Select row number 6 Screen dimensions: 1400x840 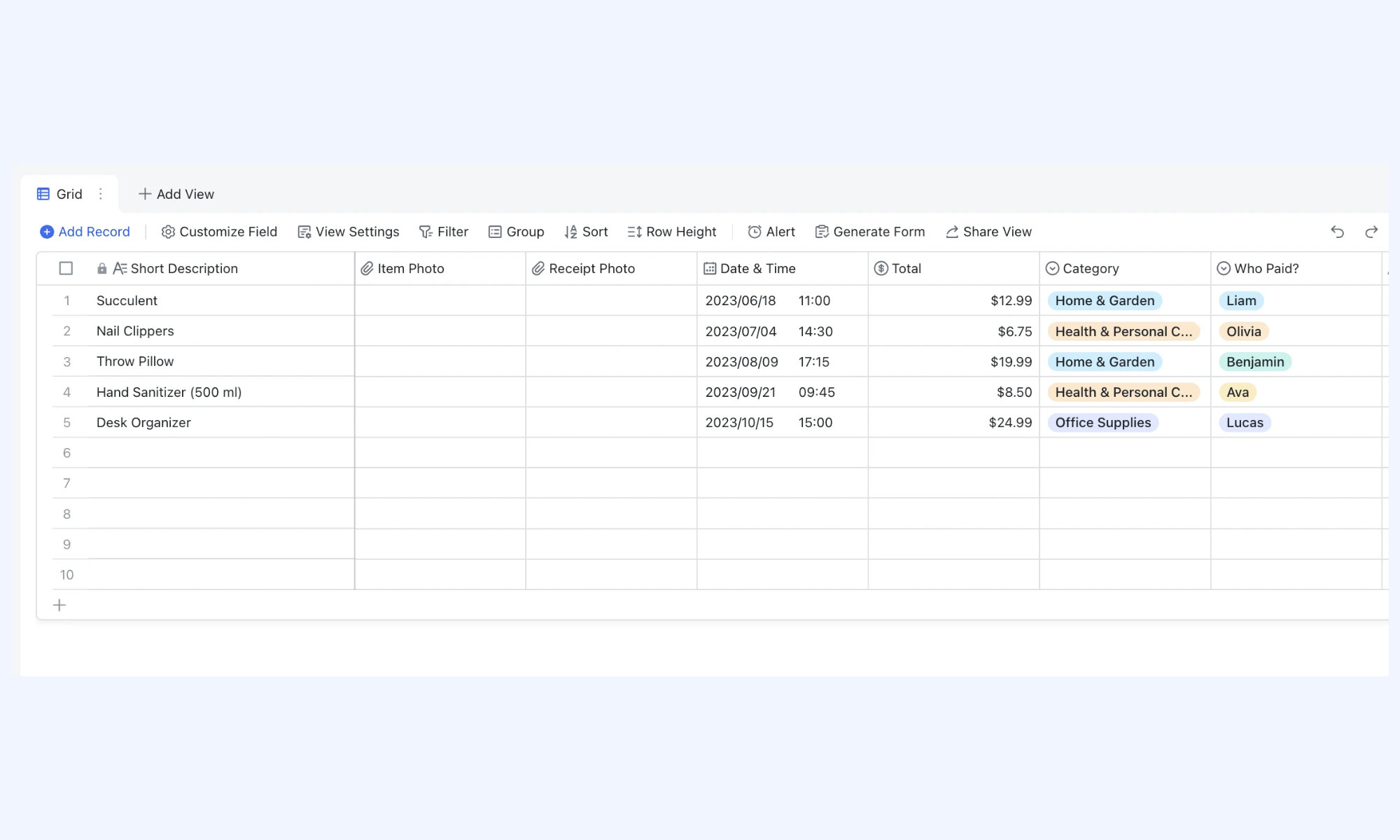66,453
